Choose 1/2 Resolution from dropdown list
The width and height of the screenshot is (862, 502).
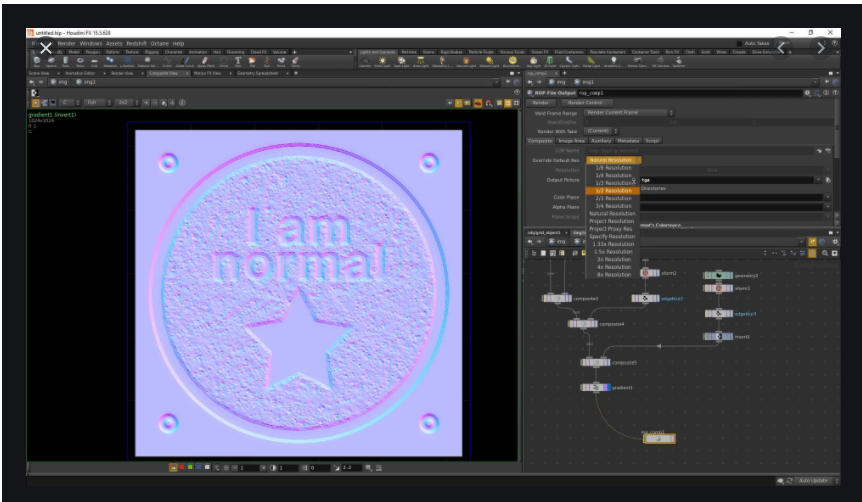611,190
